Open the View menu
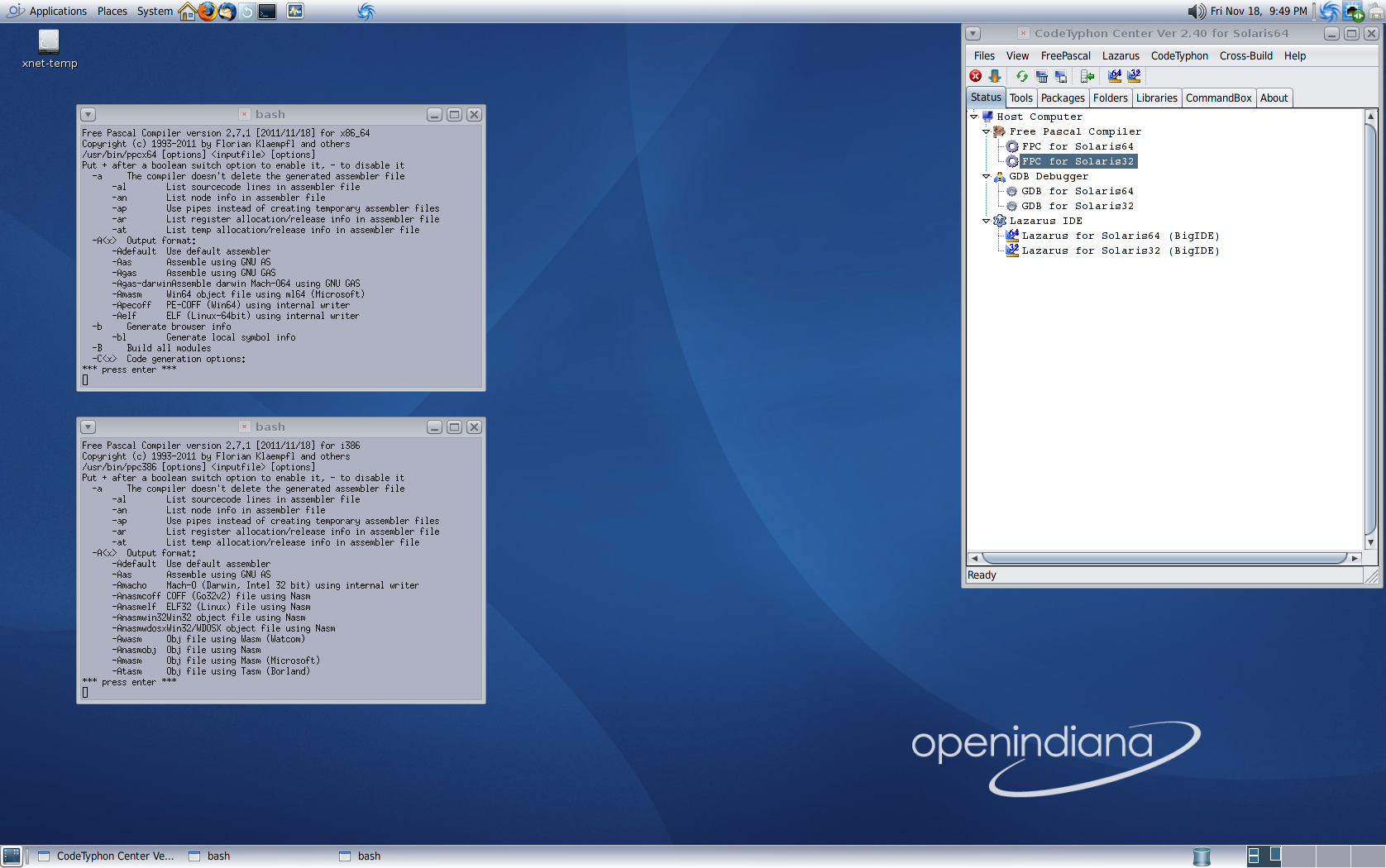This screenshot has width=1386, height=868. pyautogui.click(x=1017, y=56)
